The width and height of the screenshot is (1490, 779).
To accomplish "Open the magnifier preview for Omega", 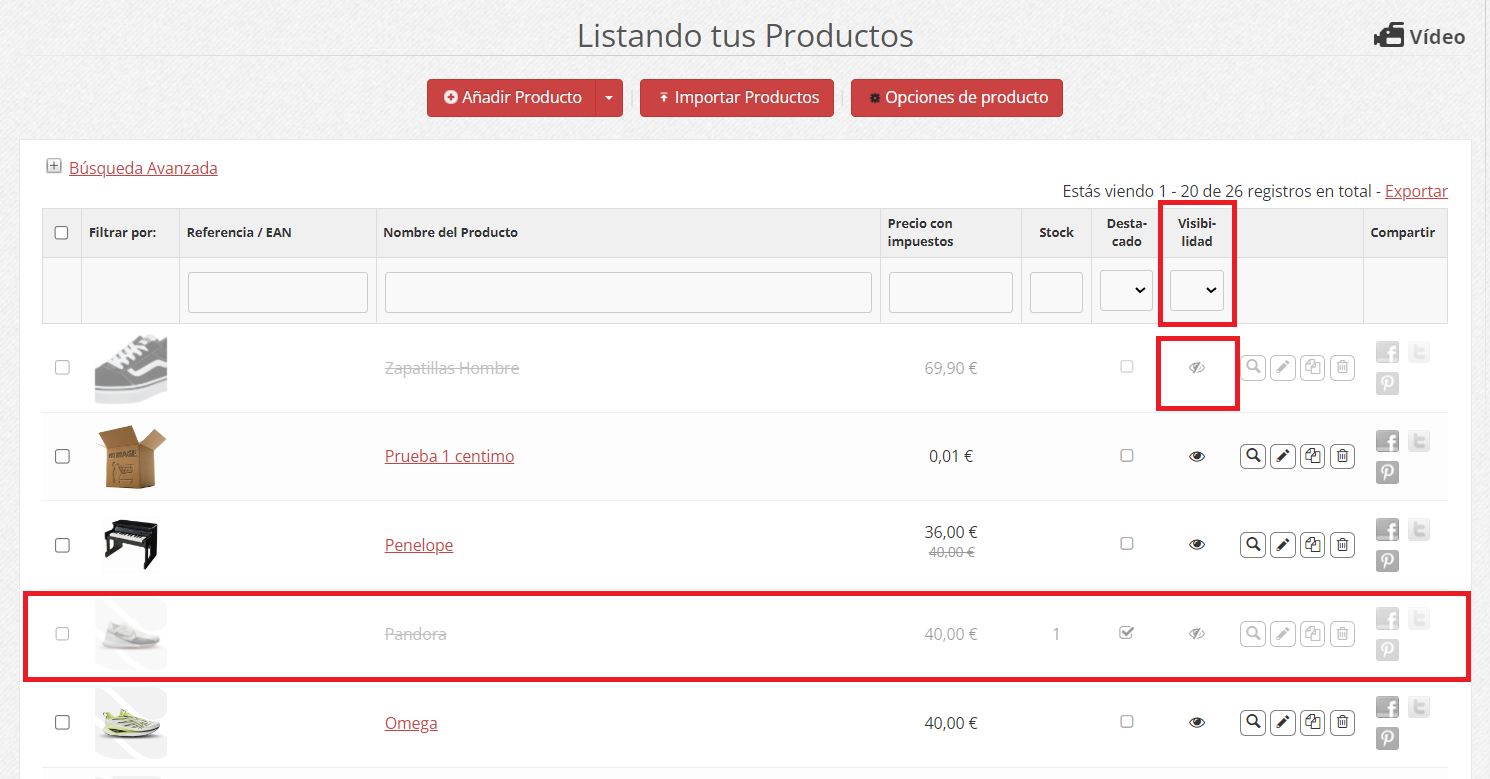I will (1252, 722).
